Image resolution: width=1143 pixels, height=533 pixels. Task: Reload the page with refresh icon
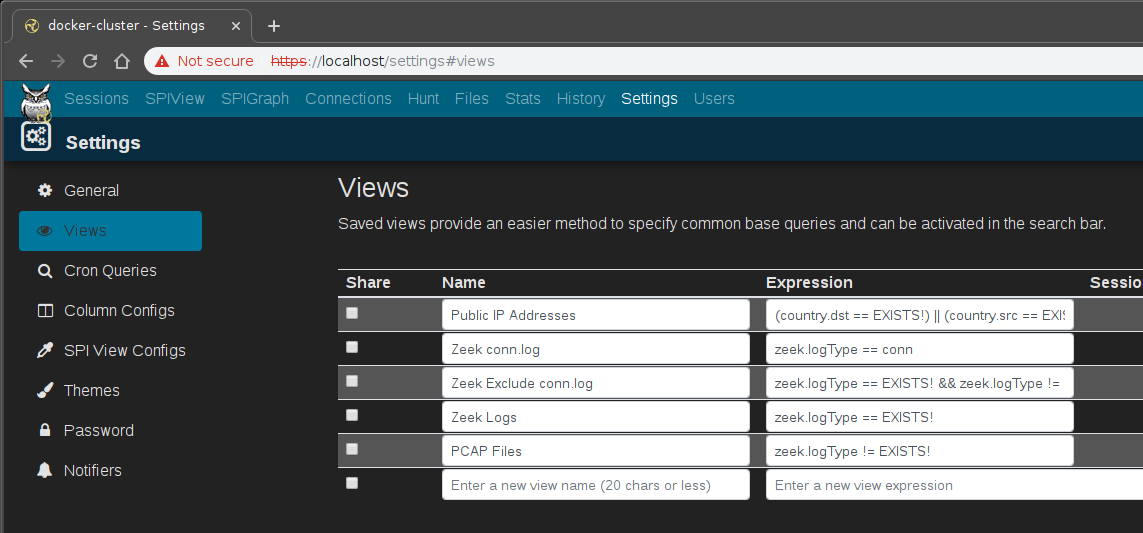(x=90, y=61)
